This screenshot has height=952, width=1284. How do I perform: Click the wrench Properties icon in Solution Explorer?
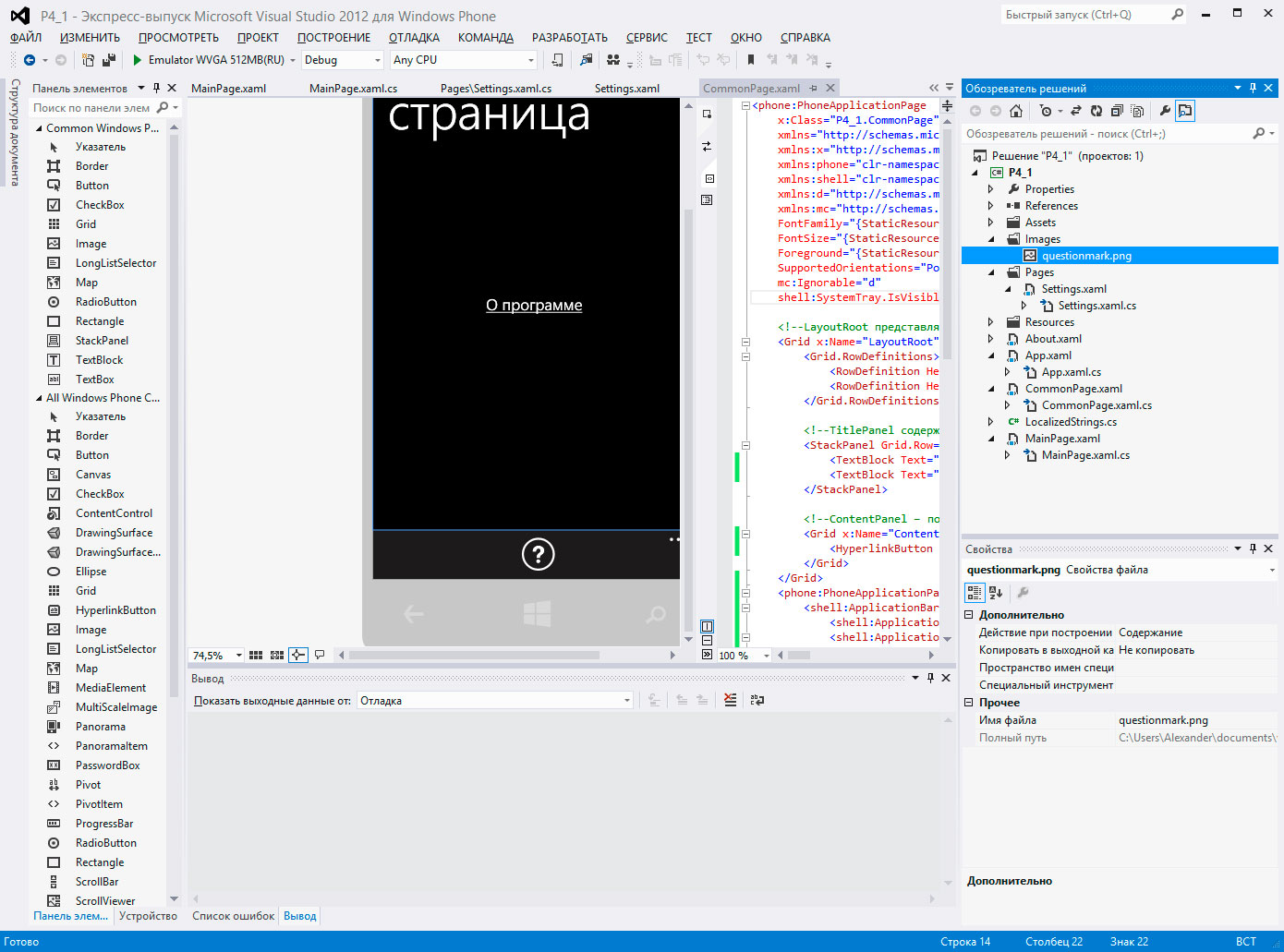(1165, 111)
